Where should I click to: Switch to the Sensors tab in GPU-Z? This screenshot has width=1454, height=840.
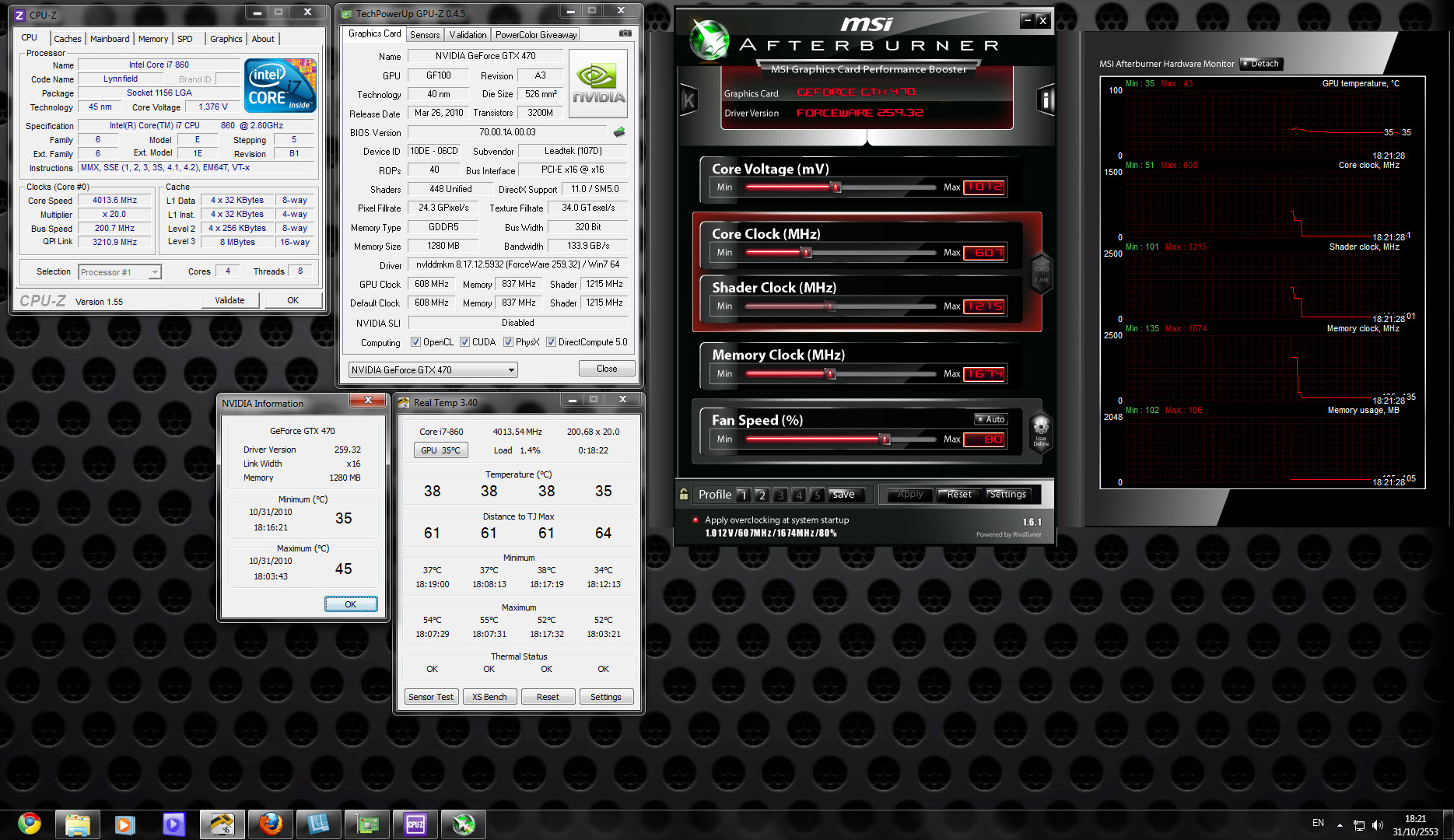pyautogui.click(x=425, y=35)
